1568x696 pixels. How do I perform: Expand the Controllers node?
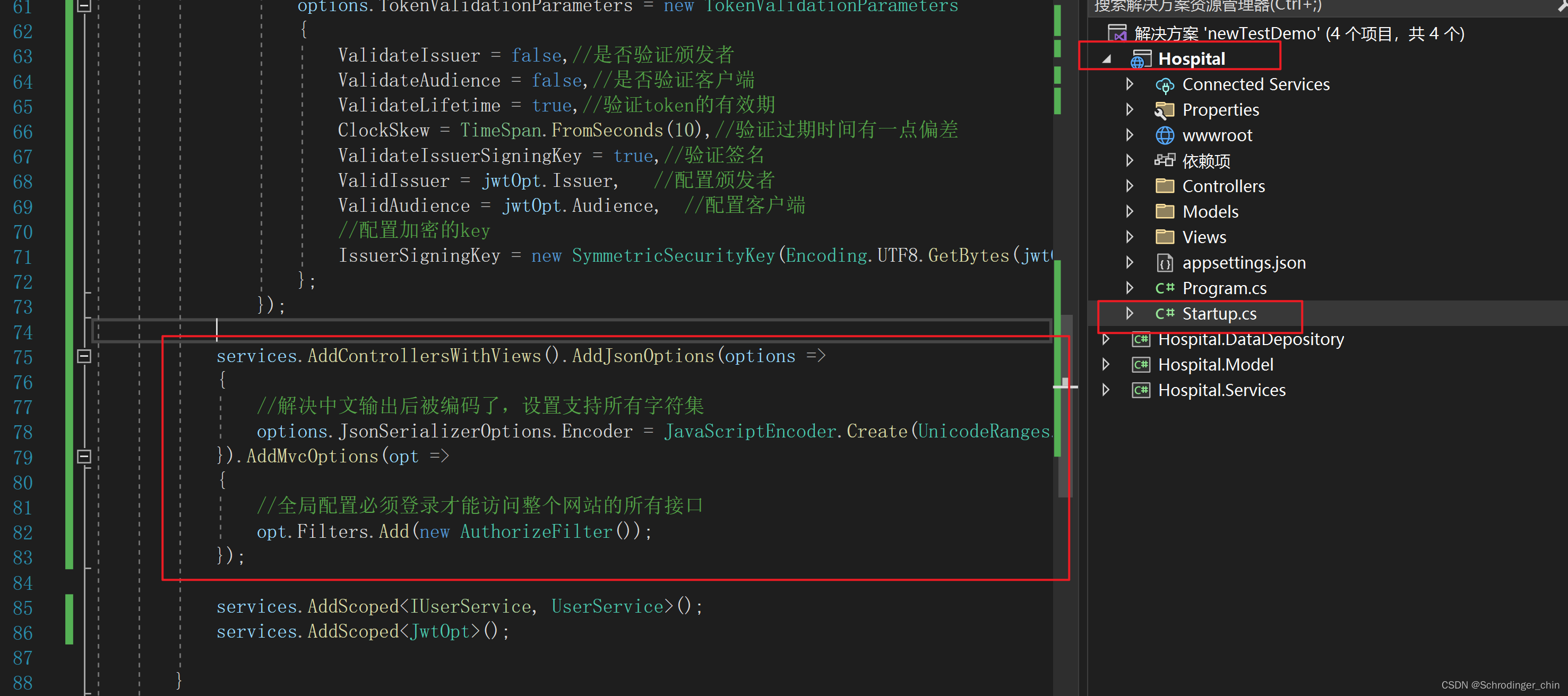(1130, 186)
